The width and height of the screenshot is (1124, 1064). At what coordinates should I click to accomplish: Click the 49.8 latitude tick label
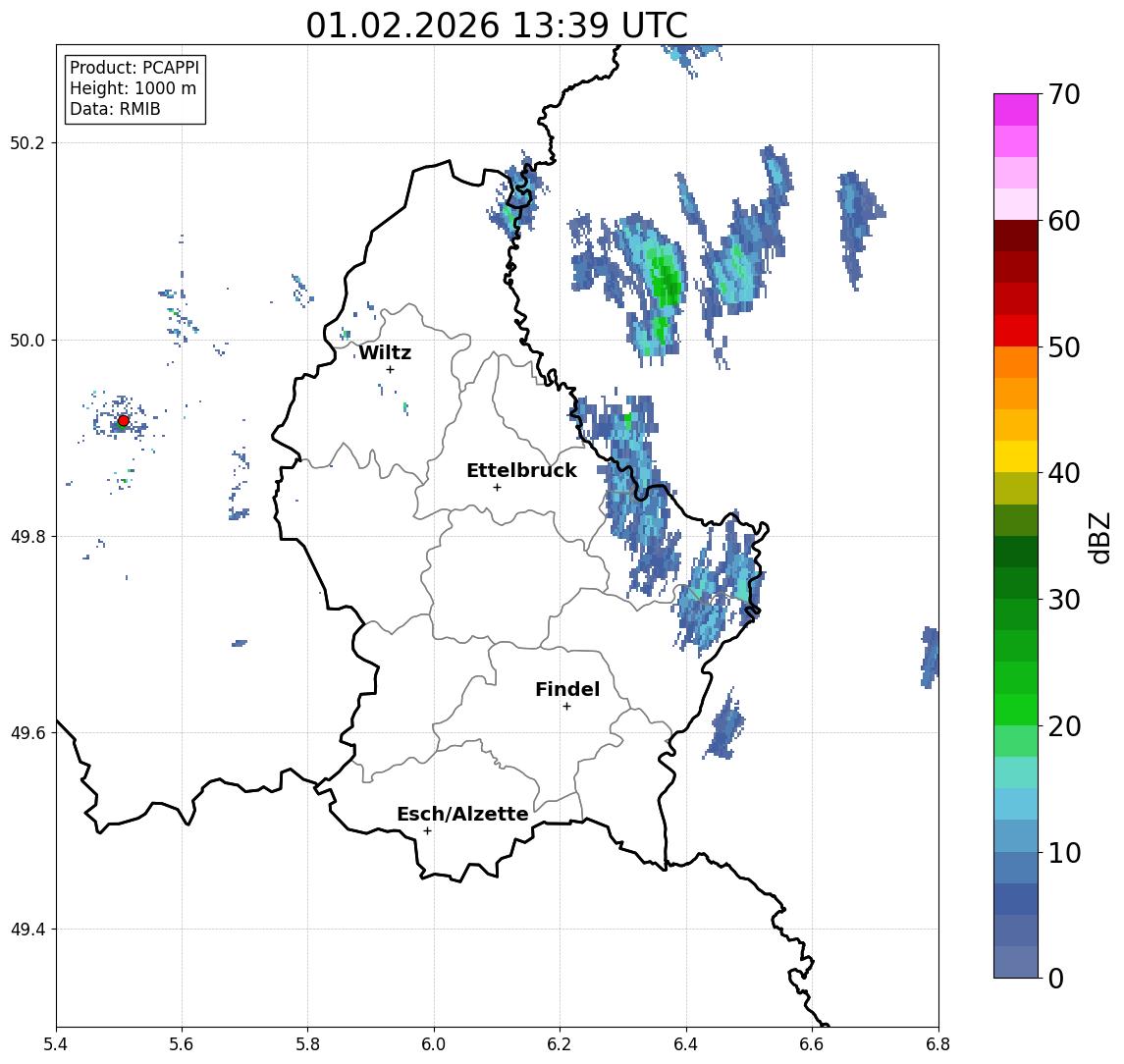click(x=27, y=536)
